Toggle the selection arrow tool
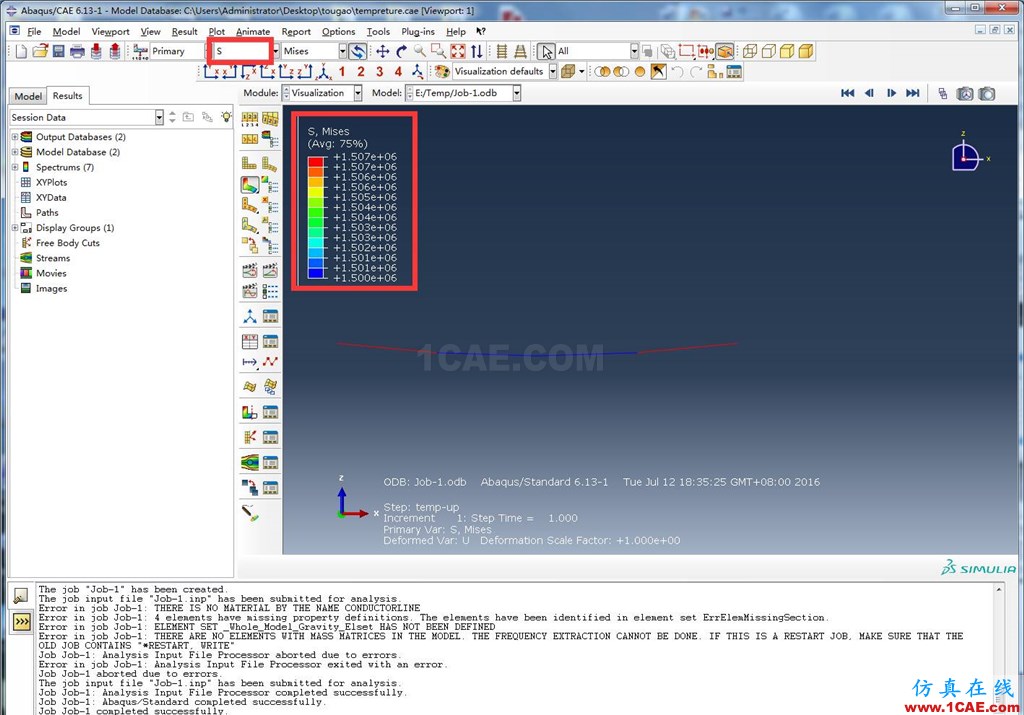 (x=546, y=51)
